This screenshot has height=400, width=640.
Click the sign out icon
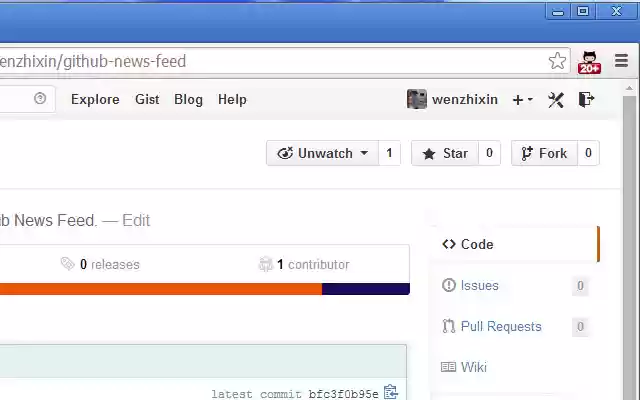click(586, 100)
